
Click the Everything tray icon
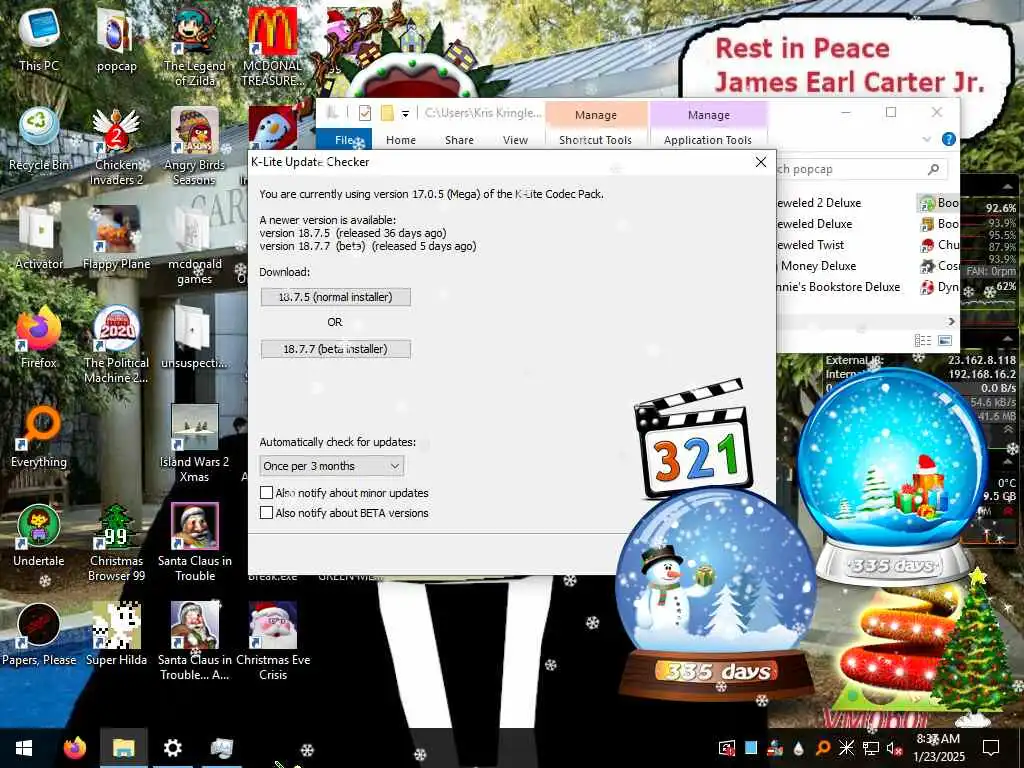(x=823, y=748)
